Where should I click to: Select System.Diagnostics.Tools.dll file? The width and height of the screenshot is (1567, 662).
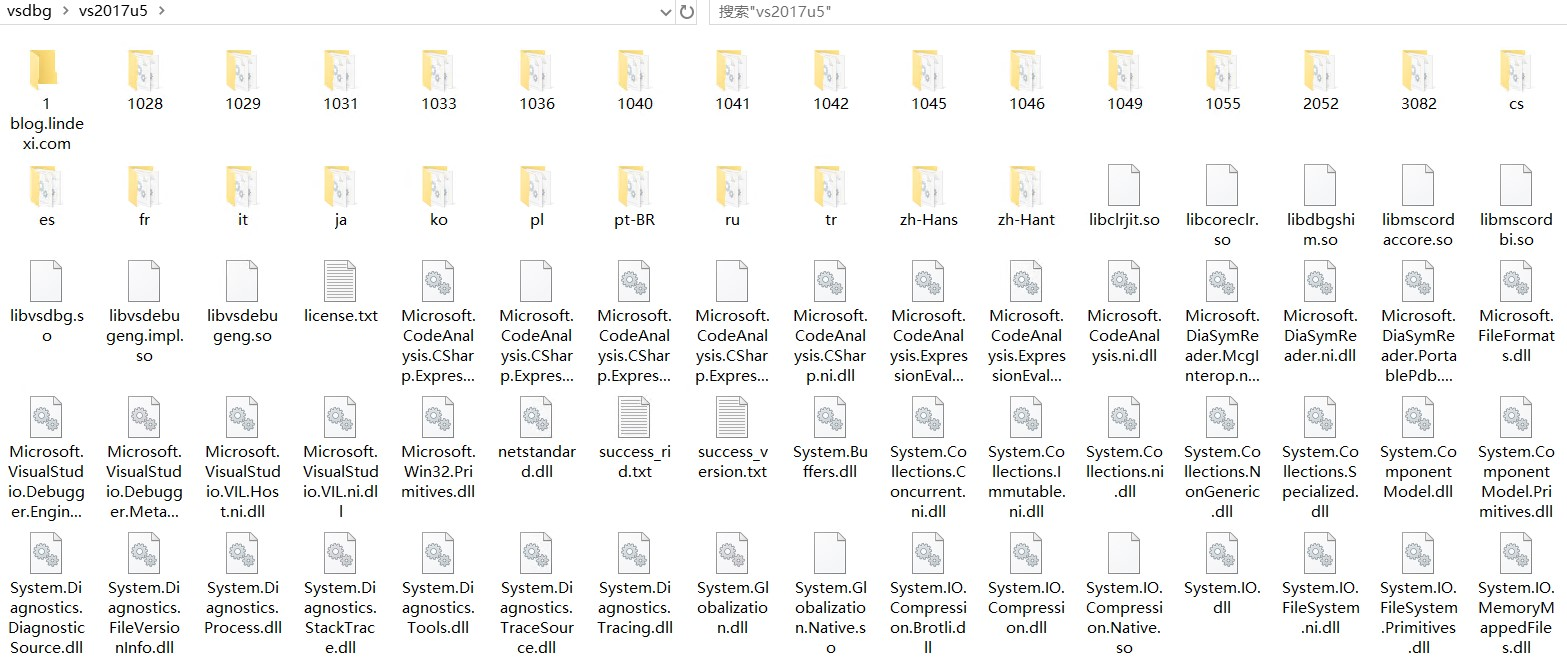tap(439, 584)
